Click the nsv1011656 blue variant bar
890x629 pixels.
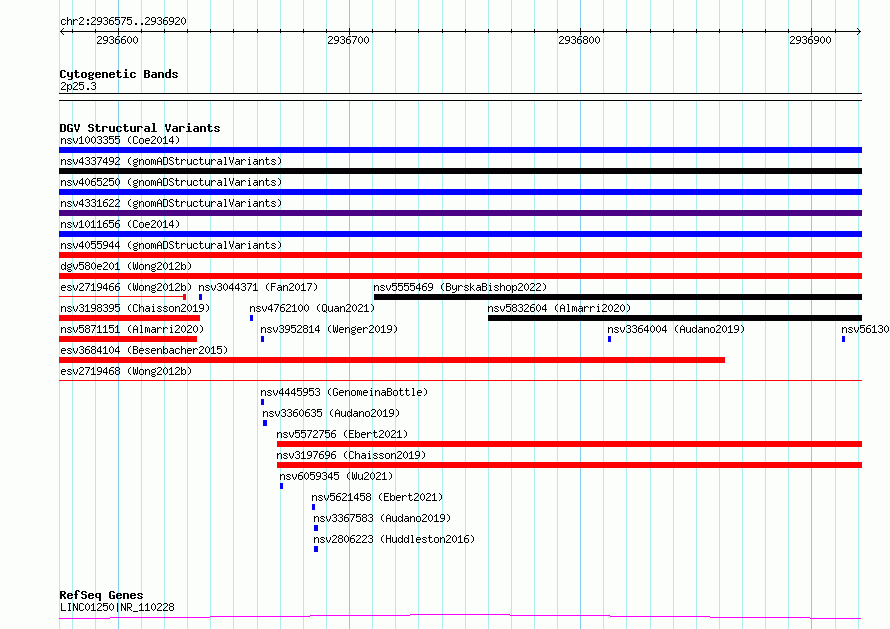coord(460,234)
